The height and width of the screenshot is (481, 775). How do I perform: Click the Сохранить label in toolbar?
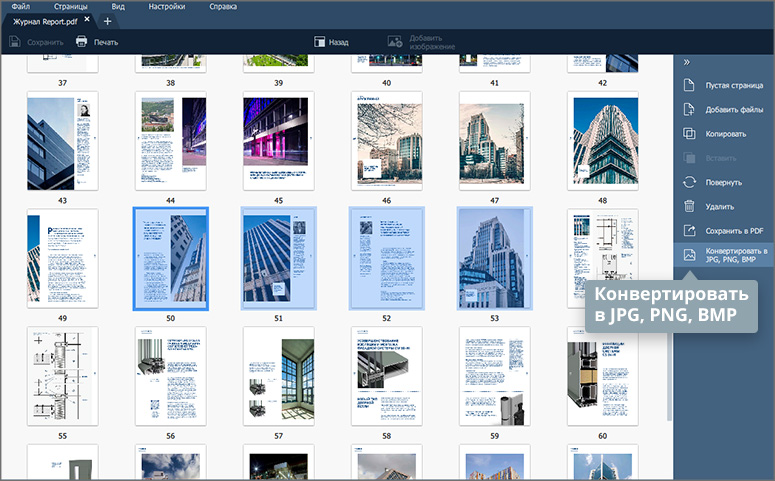click(45, 43)
